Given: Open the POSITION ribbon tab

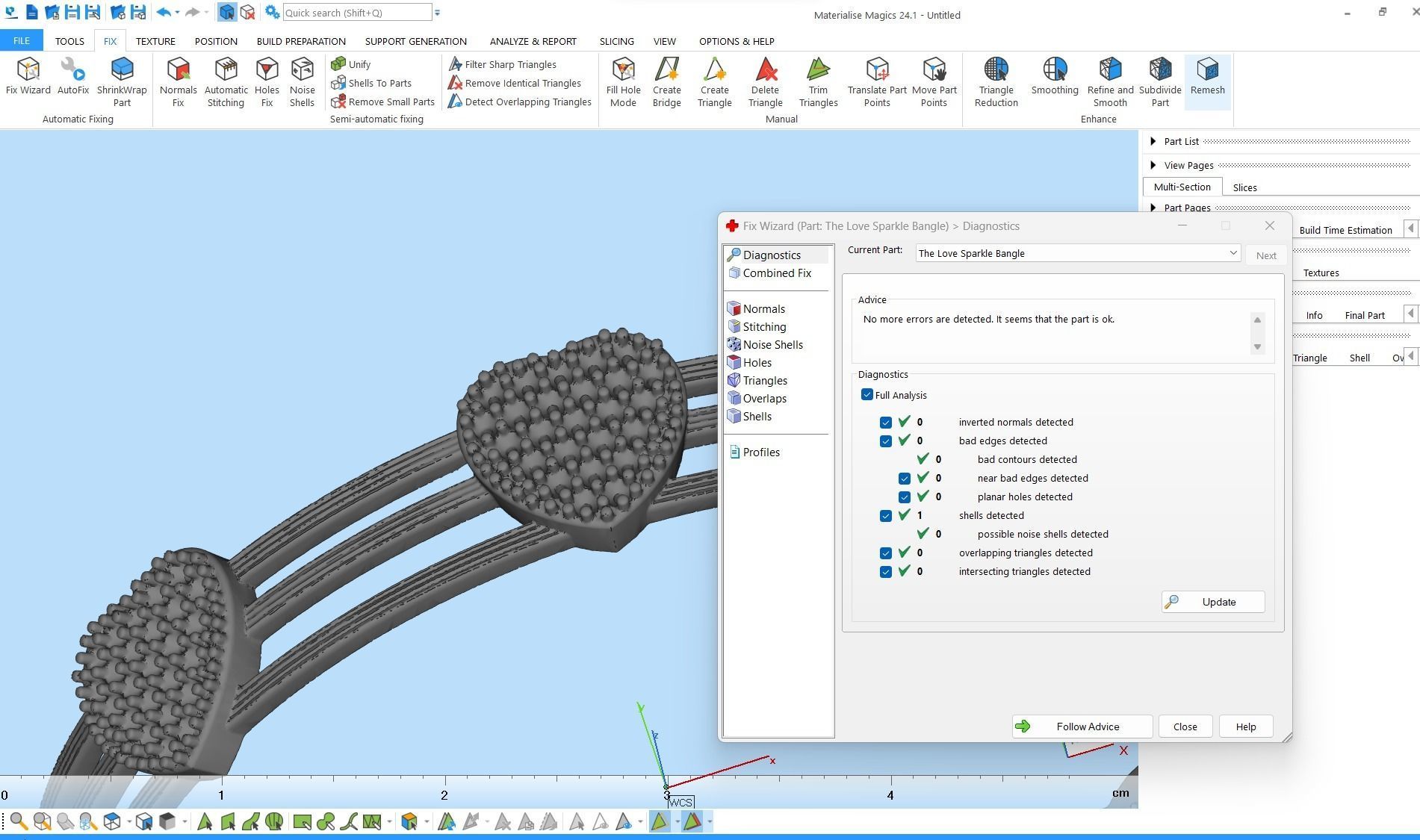Looking at the screenshot, I should 216,41.
